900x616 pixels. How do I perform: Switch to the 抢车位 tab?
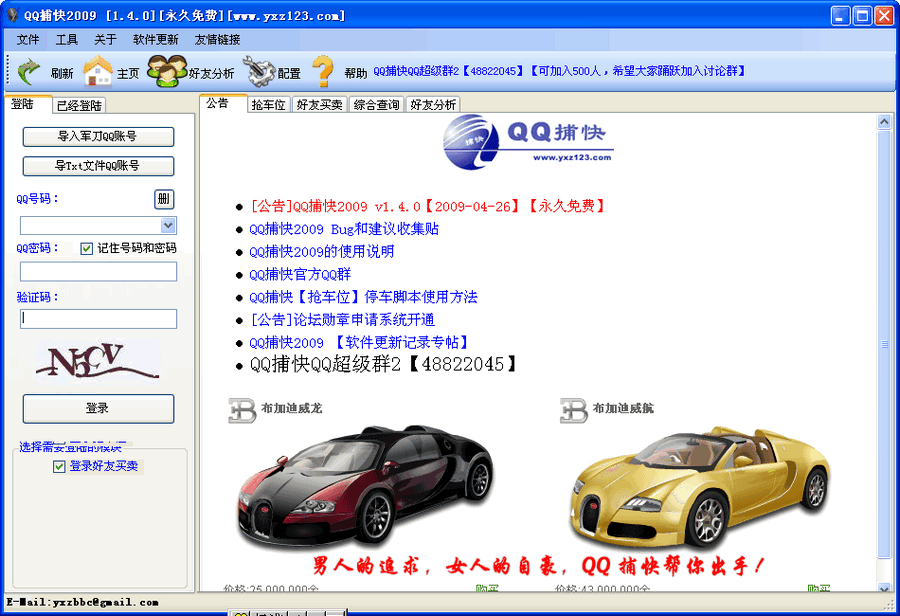click(x=269, y=105)
